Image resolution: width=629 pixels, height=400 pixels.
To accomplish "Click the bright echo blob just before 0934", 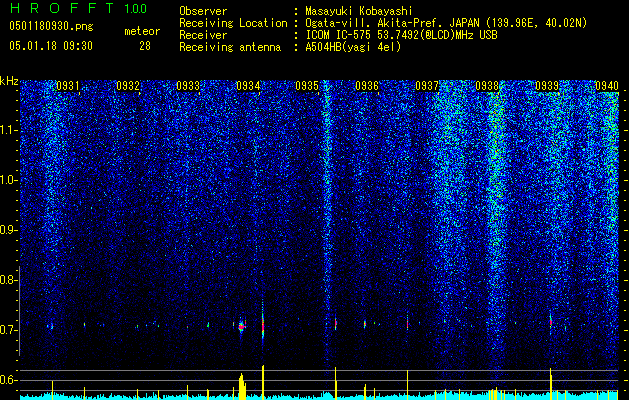I will pyautogui.click(x=241, y=327).
